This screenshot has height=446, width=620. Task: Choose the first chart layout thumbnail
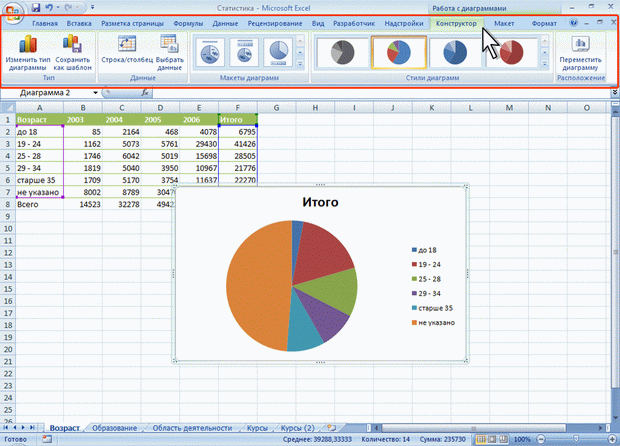[210, 52]
